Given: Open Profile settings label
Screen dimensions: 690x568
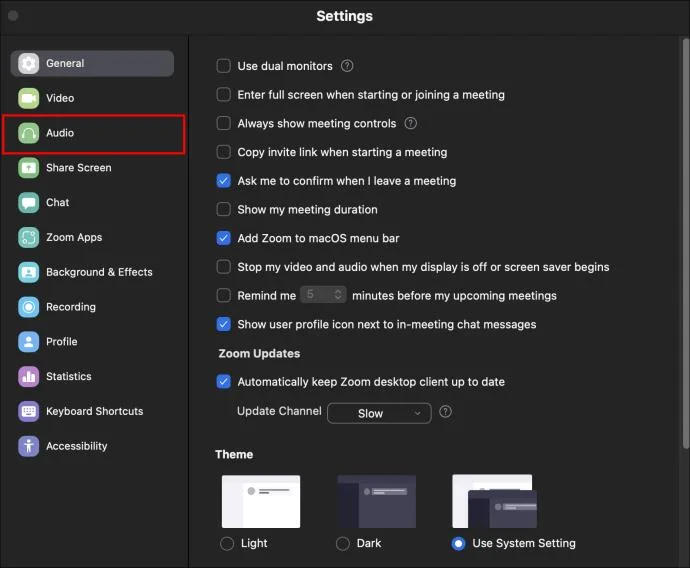Looking at the screenshot, I should pyautogui.click(x=62, y=341).
